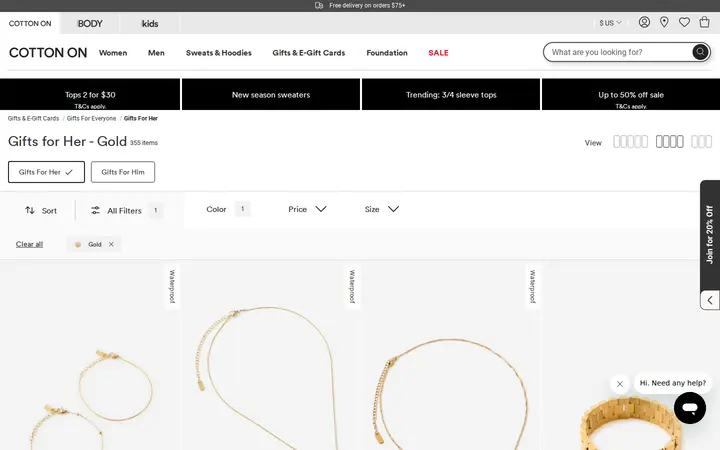
Task: Click the Free delivery on orders $75+ text
Action: point(367,6)
